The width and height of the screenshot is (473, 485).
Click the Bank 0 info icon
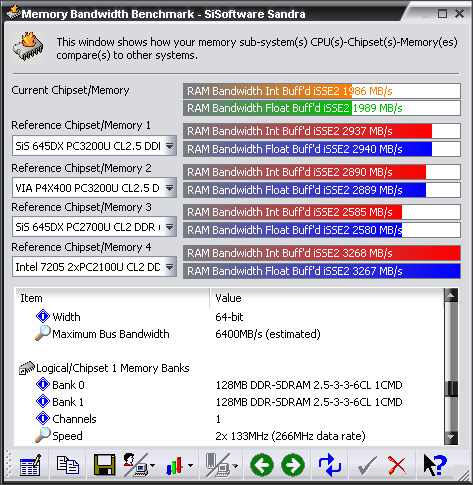click(43, 384)
